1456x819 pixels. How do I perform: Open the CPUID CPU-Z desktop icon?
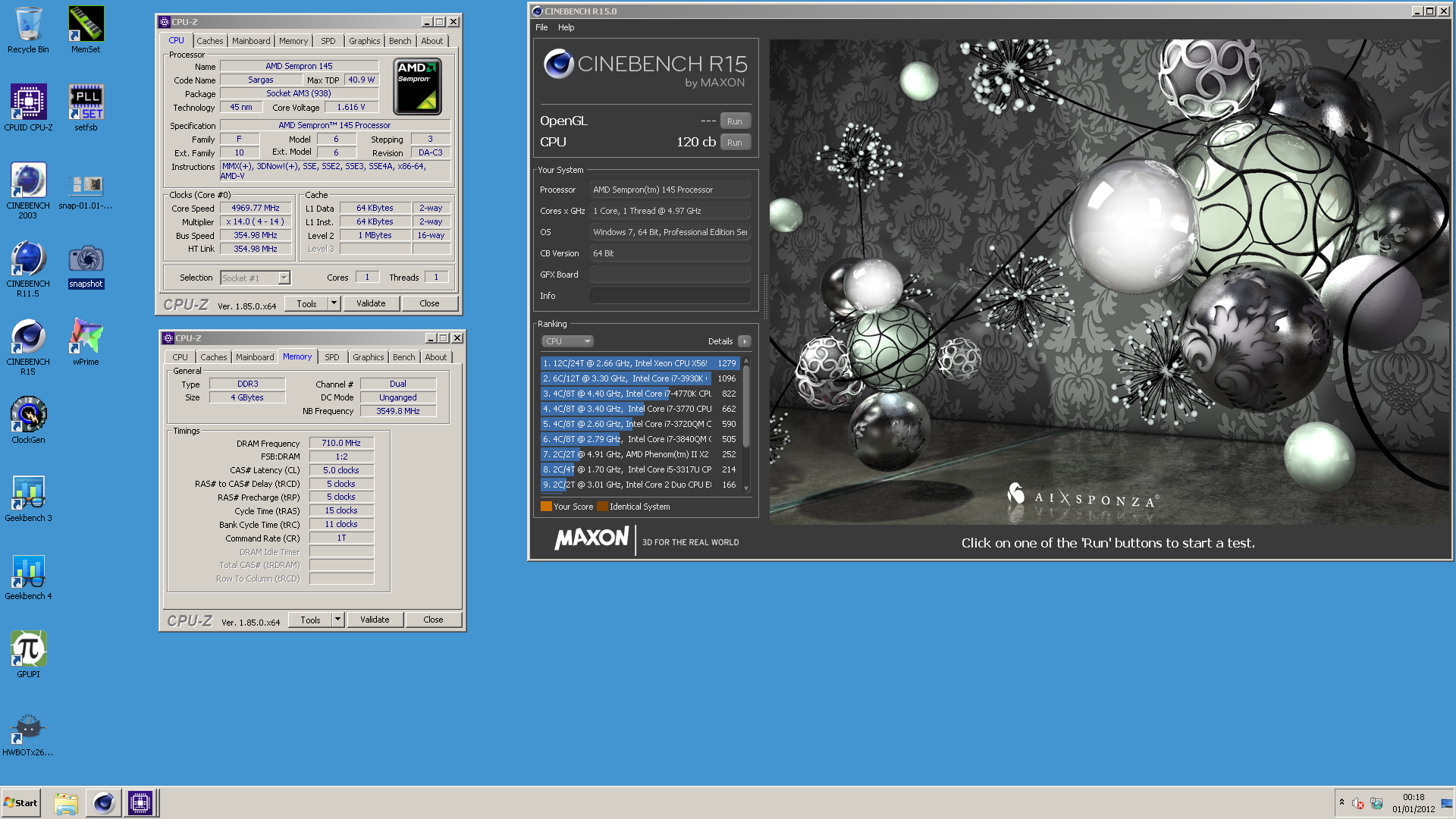[28, 108]
